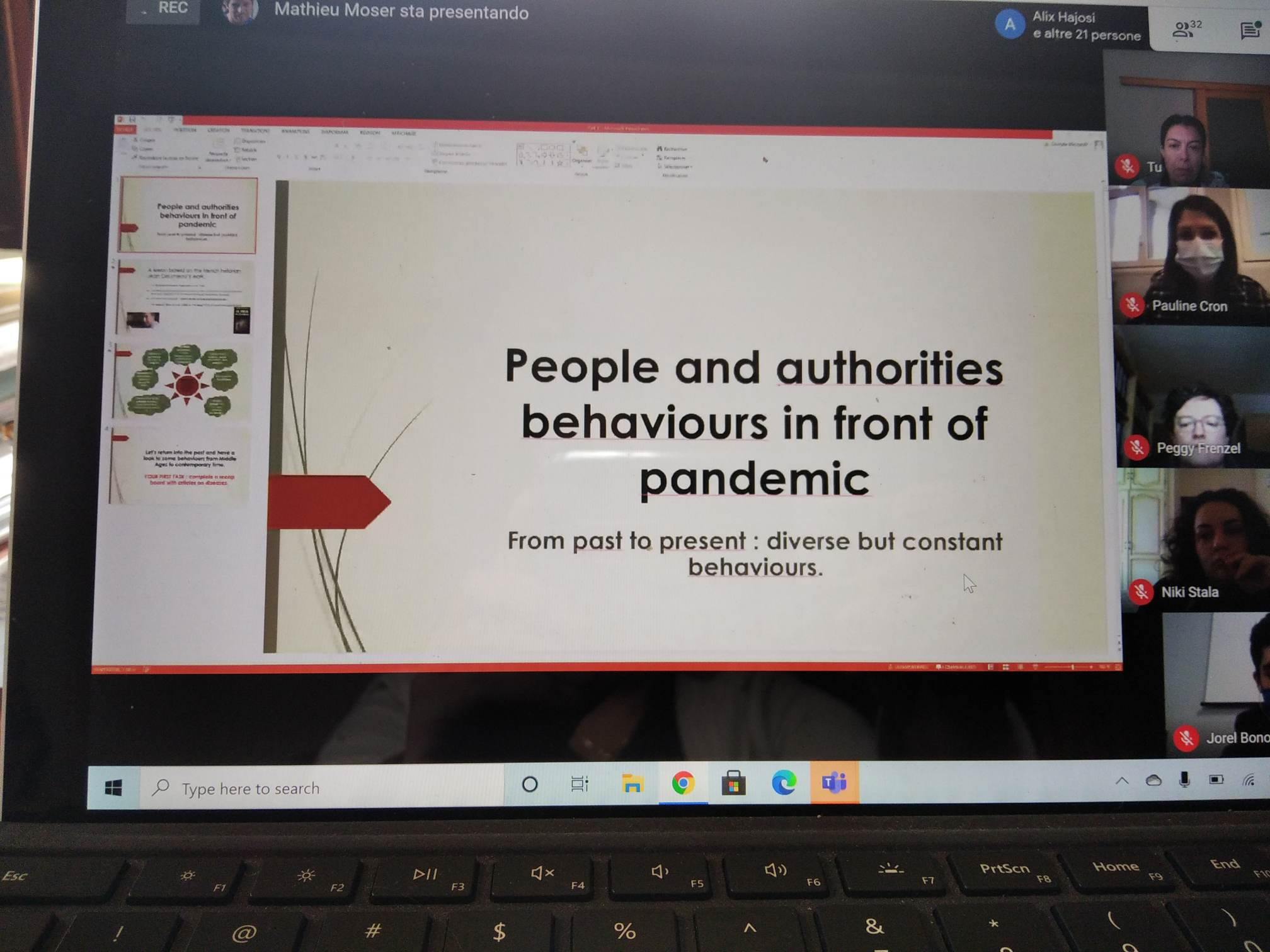Open the meeting chat panel
Screen dimensions: 1270x952
[1250, 30]
